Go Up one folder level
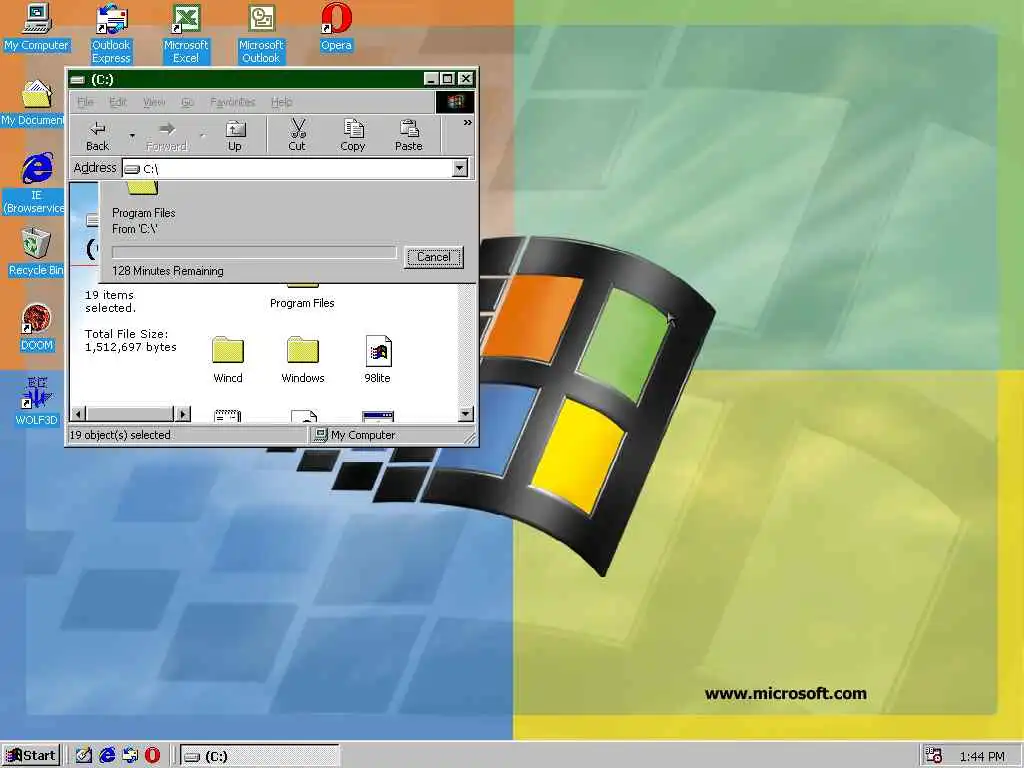The image size is (1024, 768). [234, 136]
